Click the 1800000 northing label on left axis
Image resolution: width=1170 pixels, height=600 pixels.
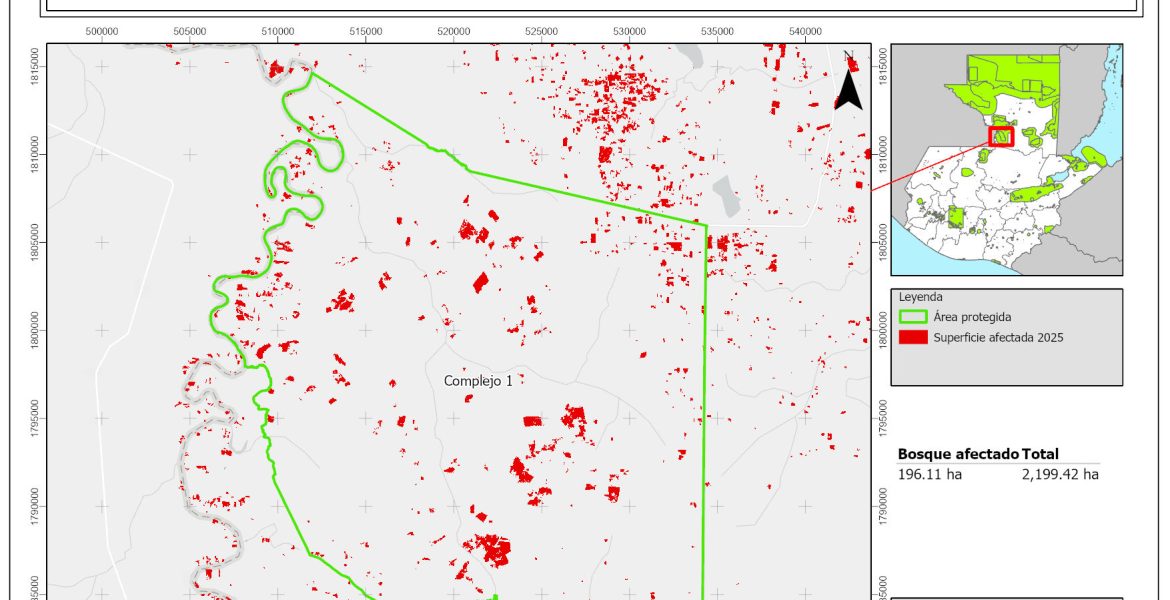[36, 331]
